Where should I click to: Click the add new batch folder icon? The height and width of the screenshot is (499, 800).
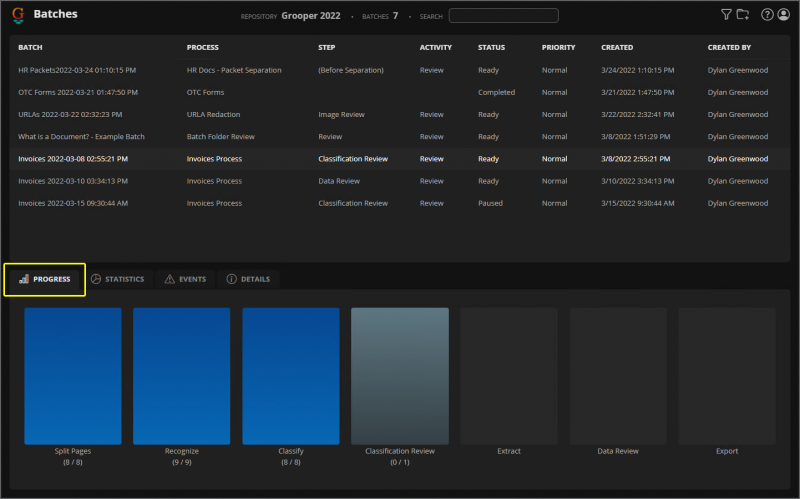(742, 15)
